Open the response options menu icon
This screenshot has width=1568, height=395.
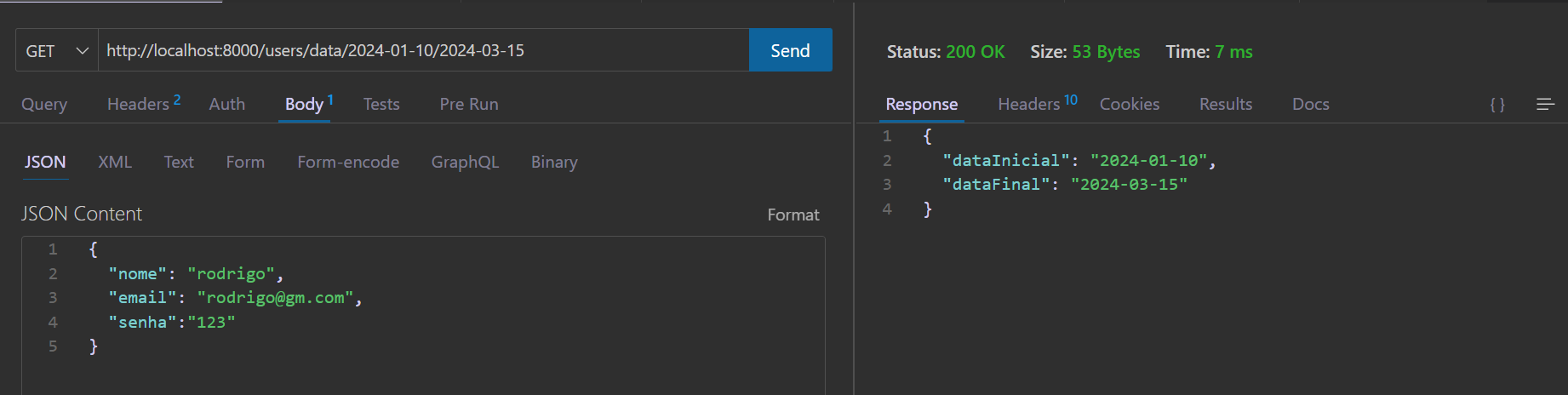(1546, 104)
